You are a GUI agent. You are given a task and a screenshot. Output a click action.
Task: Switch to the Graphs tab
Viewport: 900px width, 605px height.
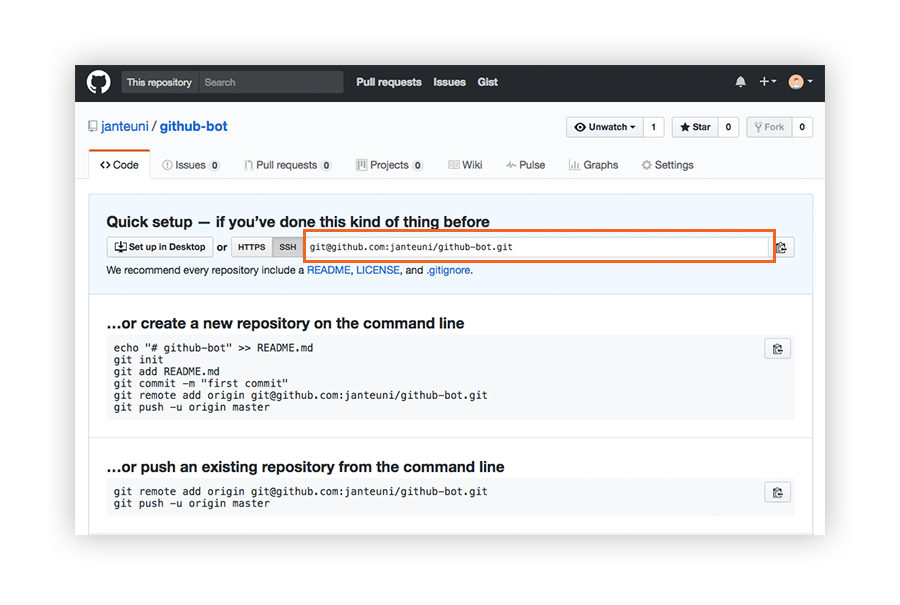click(593, 165)
